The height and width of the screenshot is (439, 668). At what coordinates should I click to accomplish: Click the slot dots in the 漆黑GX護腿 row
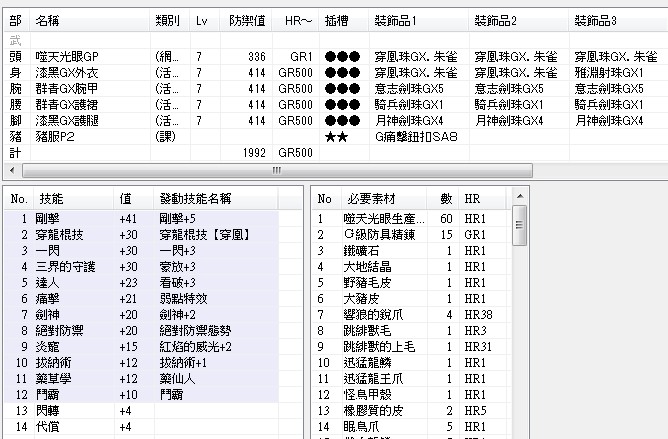pyautogui.click(x=341, y=121)
